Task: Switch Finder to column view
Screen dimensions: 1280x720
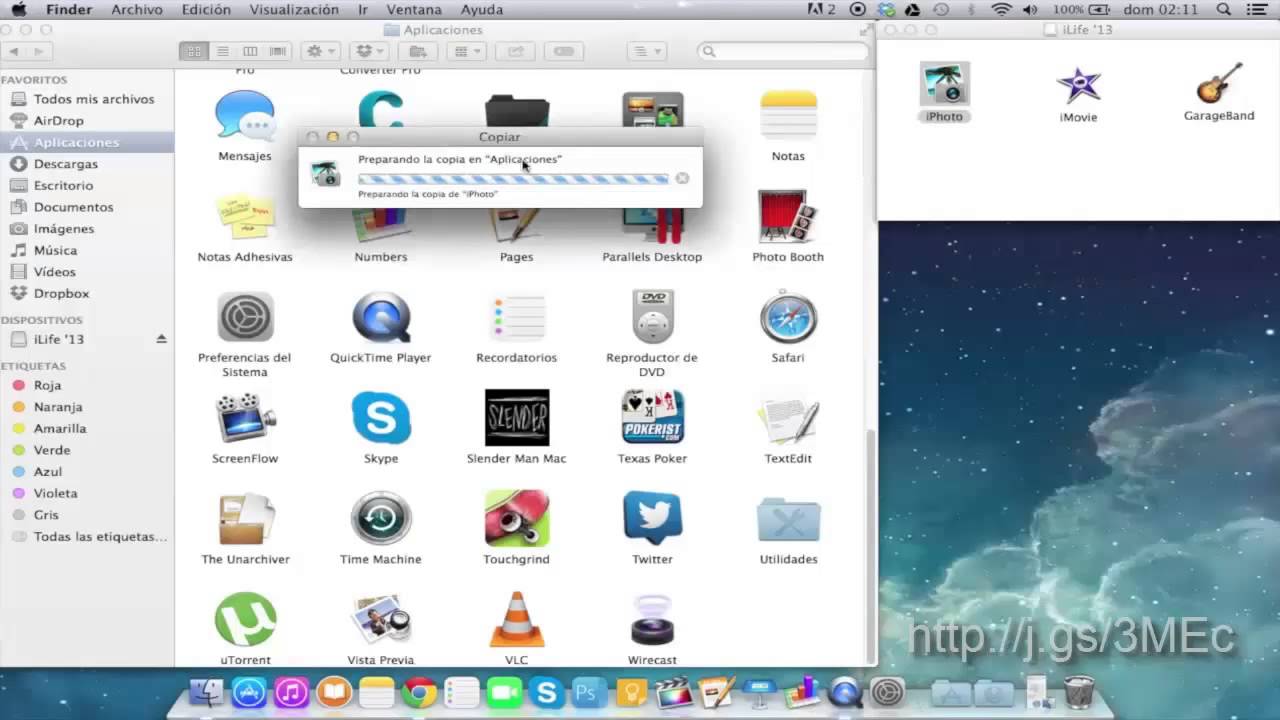Action: pyautogui.click(x=250, y=51)
